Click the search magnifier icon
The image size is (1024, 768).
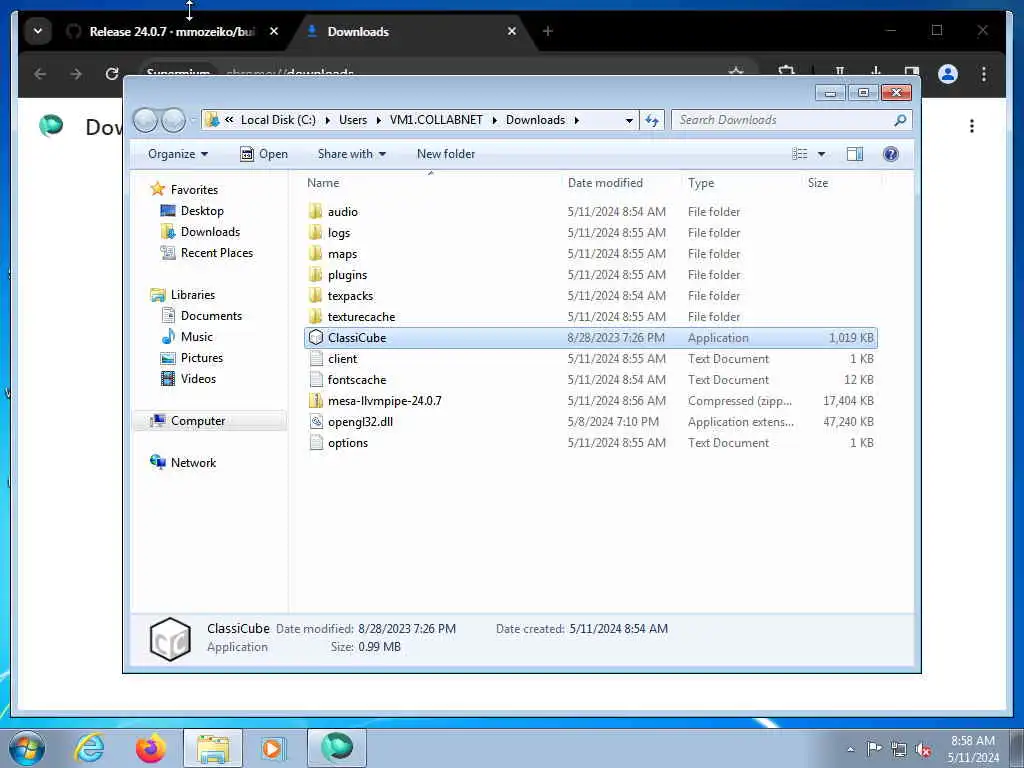point(900,120)
